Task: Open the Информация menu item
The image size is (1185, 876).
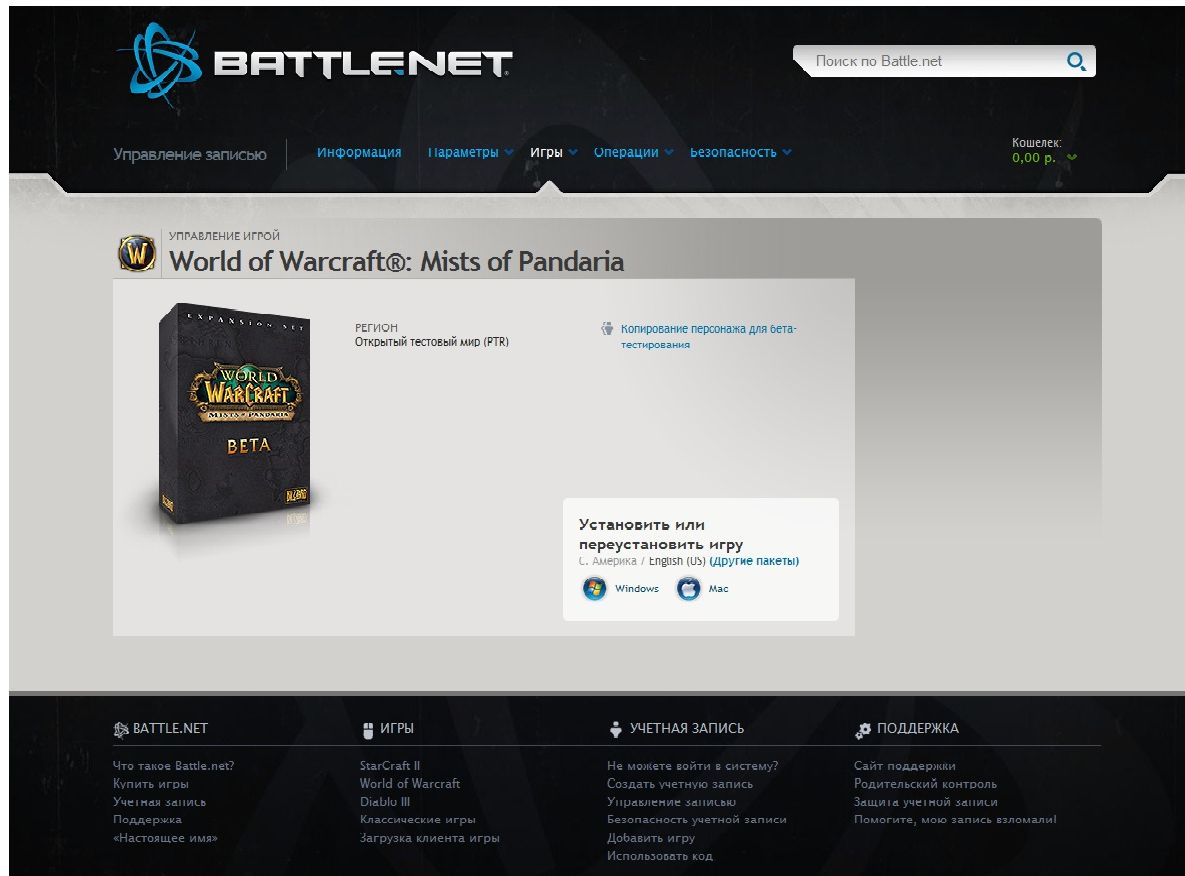Action: point(359,153)
